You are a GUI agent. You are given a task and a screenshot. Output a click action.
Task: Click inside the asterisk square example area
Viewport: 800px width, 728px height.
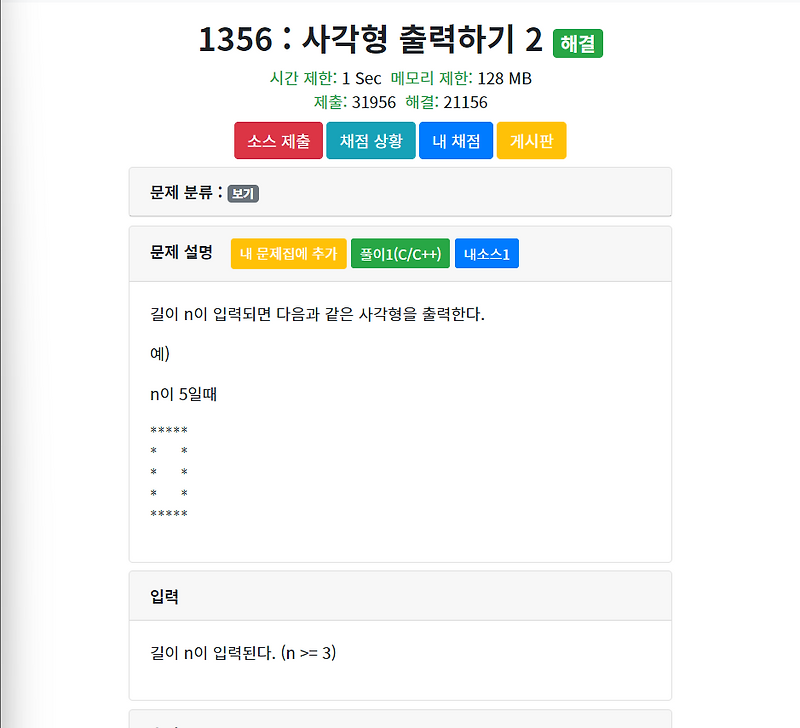click(170, 471)
